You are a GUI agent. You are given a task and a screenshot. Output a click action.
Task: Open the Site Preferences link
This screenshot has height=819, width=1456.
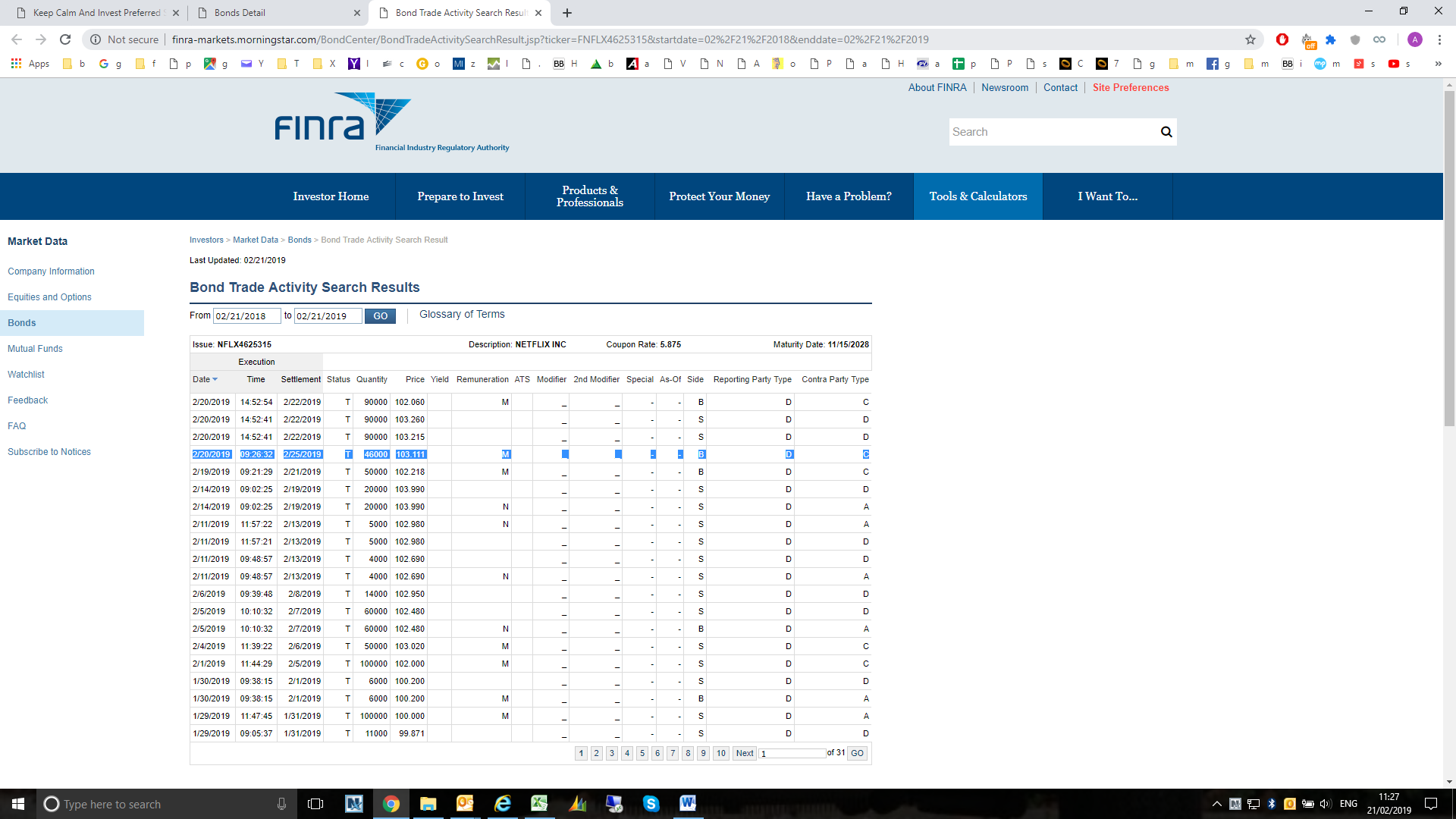pos(1131,88)
